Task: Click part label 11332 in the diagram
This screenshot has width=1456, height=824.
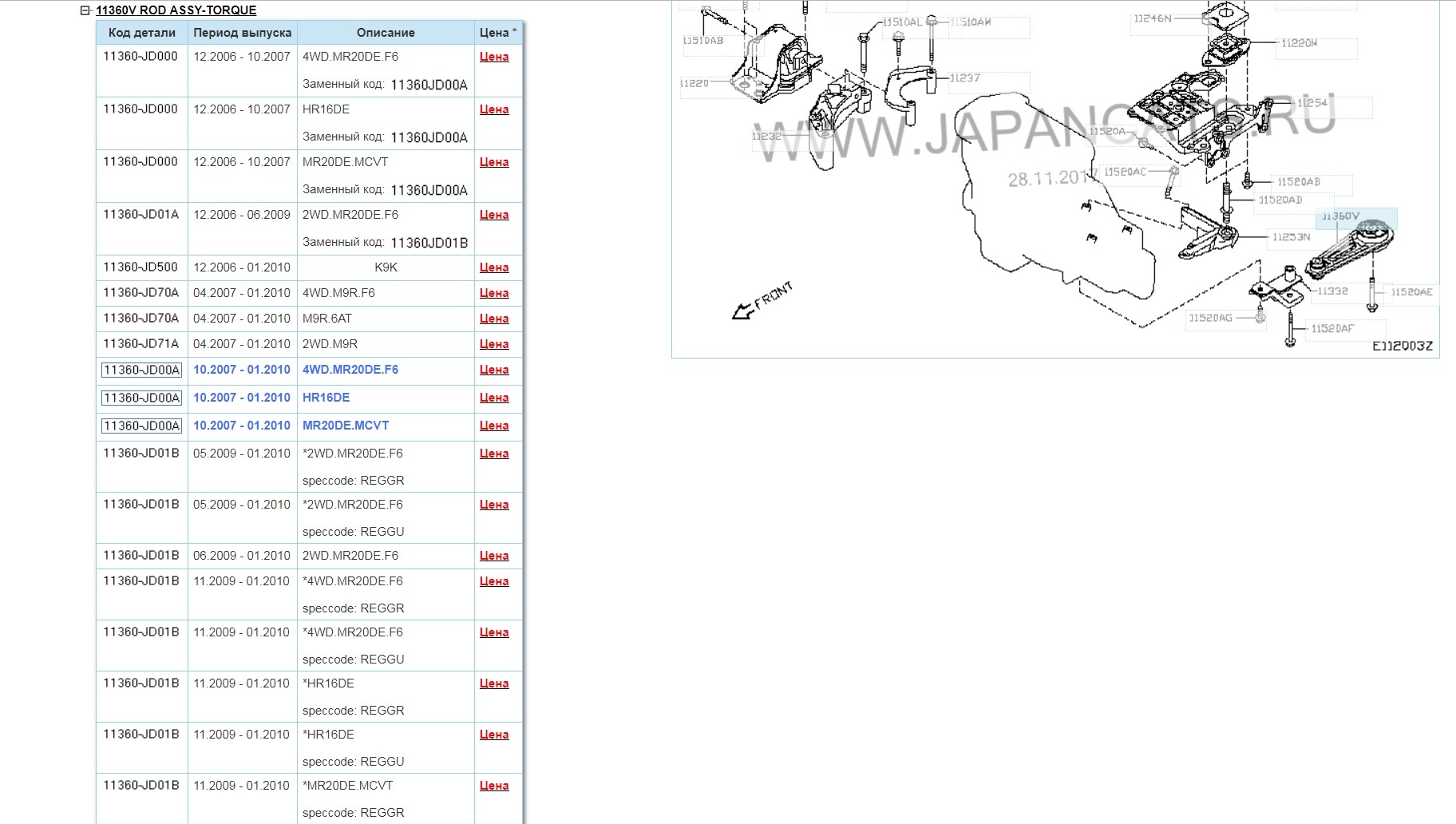Action: click(x=1332, y=291)
